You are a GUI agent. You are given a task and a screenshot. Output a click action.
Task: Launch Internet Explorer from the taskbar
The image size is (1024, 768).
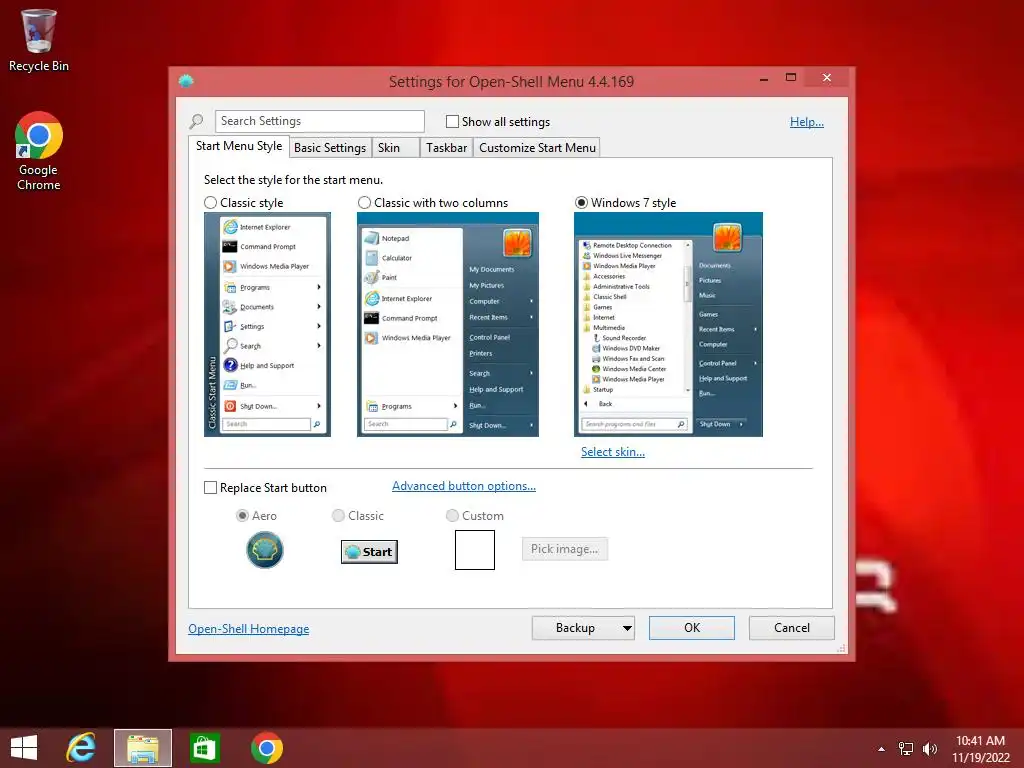click(x=81, y=748)
